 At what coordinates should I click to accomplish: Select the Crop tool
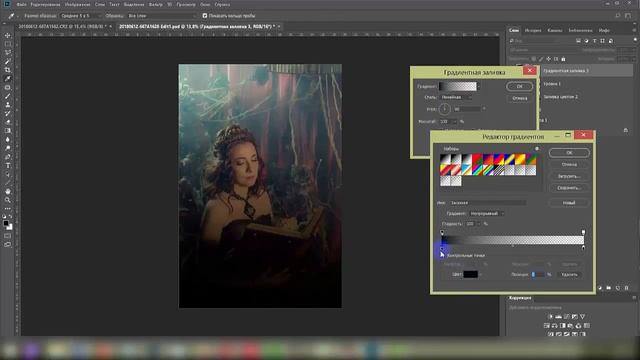pos(7,70)
